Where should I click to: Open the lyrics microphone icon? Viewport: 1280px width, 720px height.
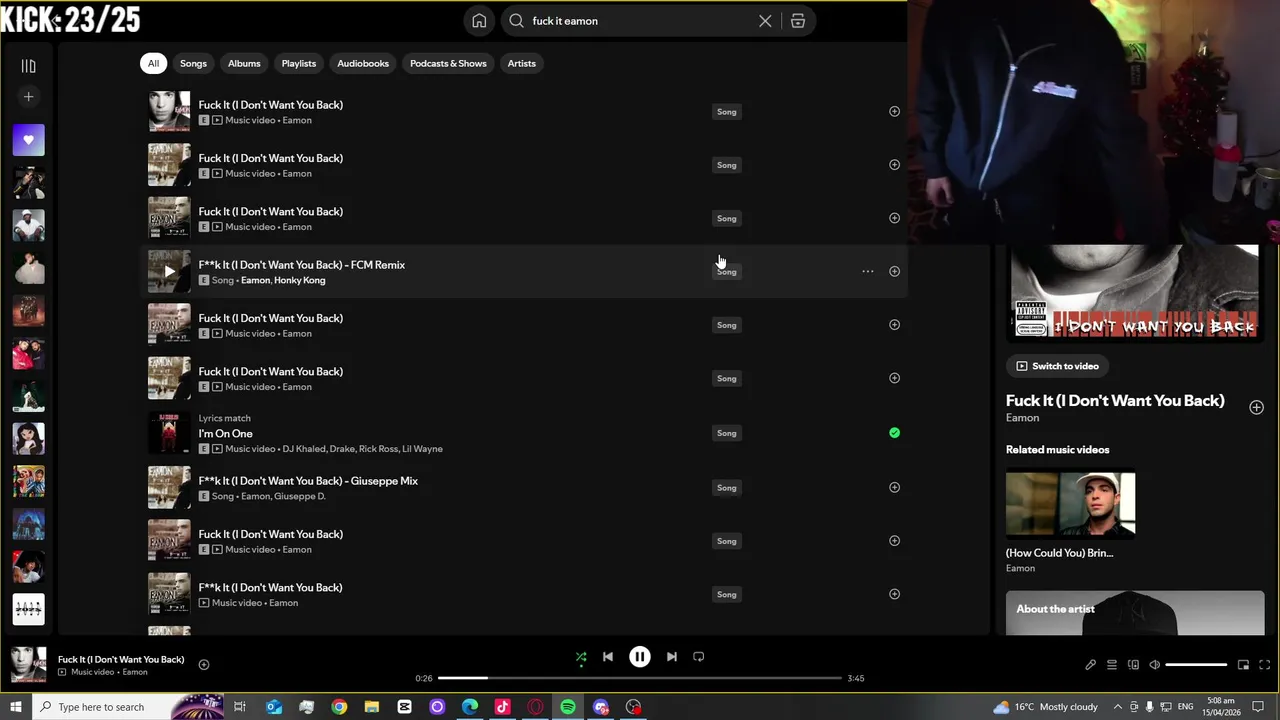coord(1090,665)
